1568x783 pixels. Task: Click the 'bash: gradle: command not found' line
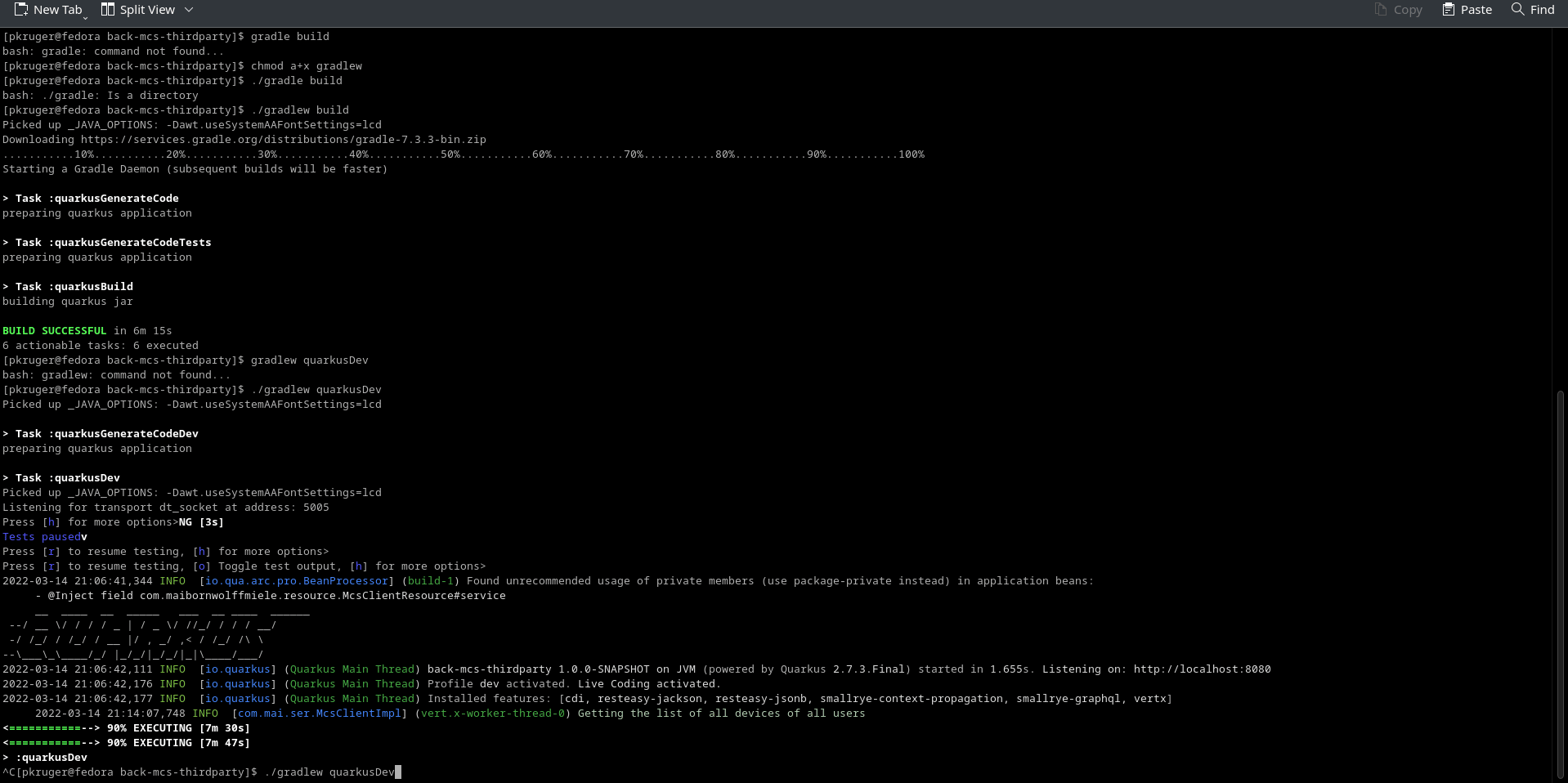(x=114, y=51)
